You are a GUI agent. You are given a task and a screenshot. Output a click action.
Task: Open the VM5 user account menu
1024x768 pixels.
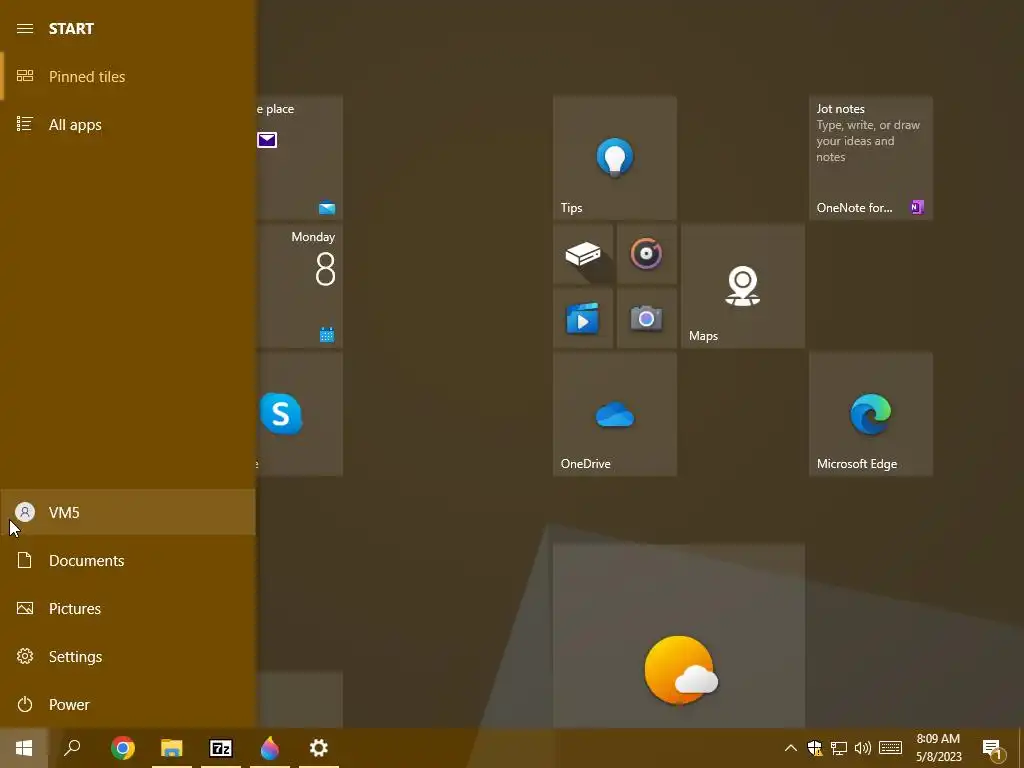pos(128,513)
